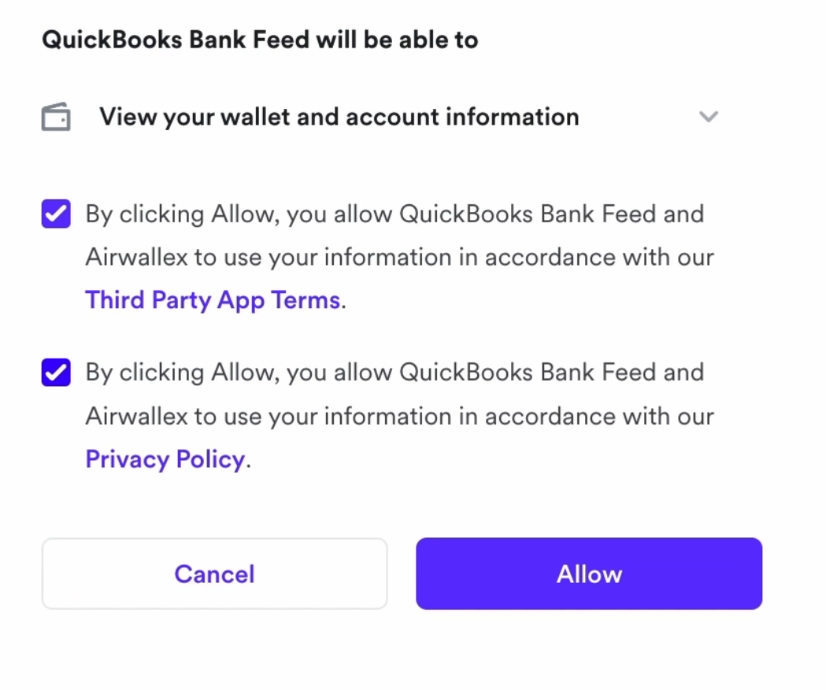Toggle the white checkmark next to Privacy Policy text
826x690 pixels.
56,373
